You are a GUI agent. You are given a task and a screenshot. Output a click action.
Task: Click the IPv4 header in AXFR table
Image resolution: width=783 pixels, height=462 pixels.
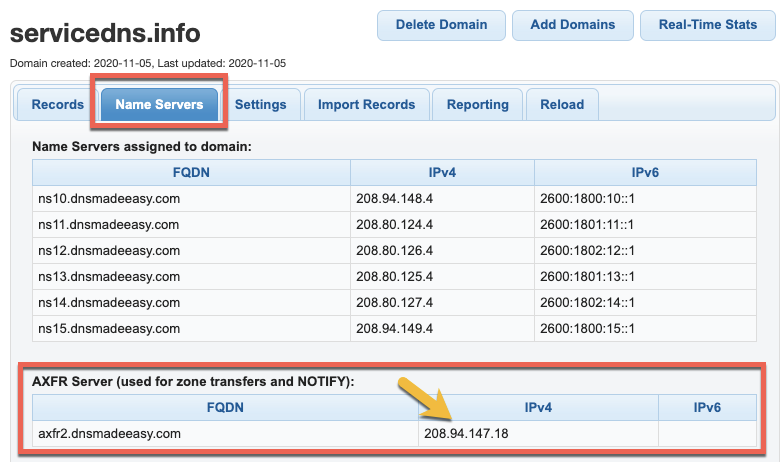(x=538, y=408)
